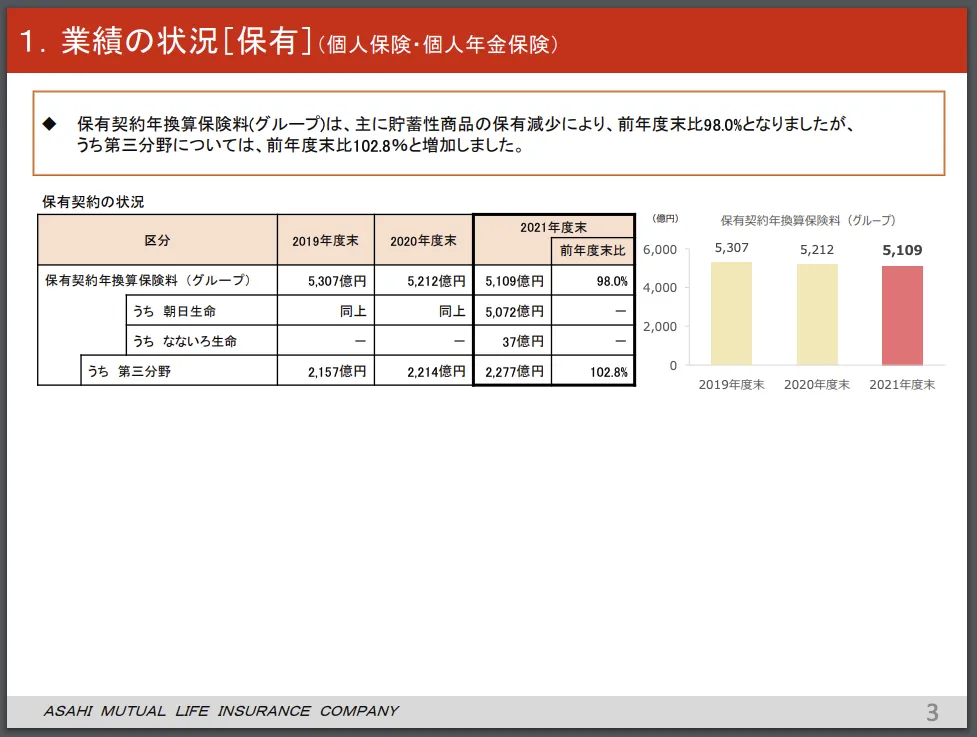
Task: Select the 5,072億円 table cell
Action: [515, 311]
